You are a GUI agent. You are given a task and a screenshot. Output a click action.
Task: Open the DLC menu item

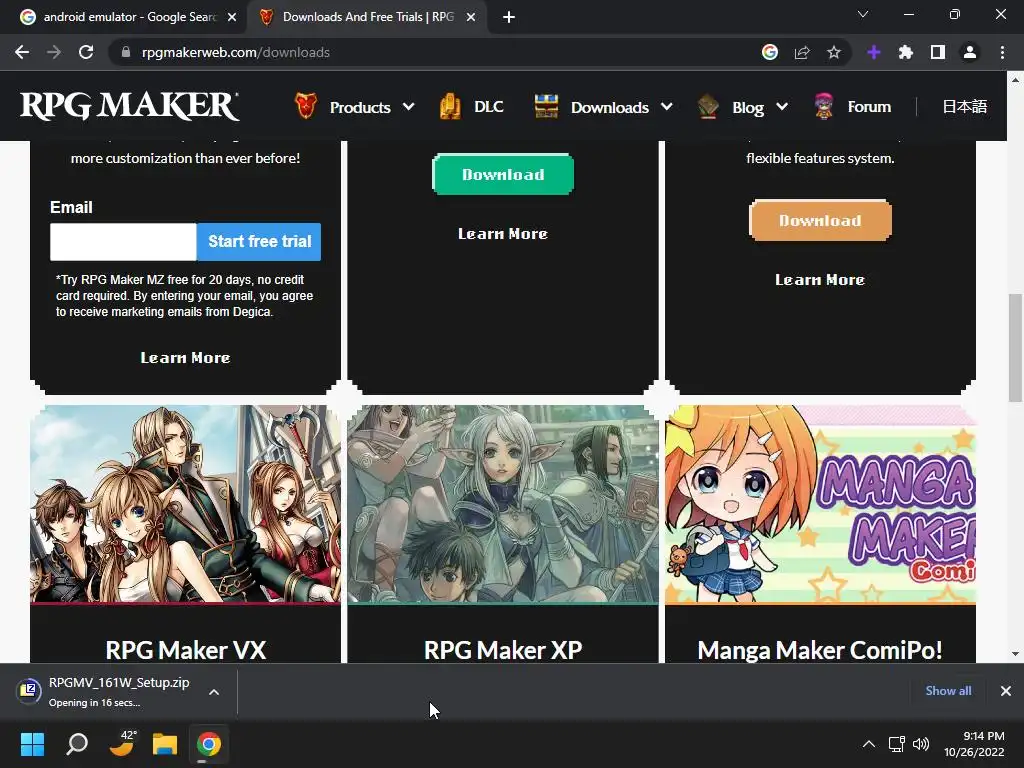(488, 106)
